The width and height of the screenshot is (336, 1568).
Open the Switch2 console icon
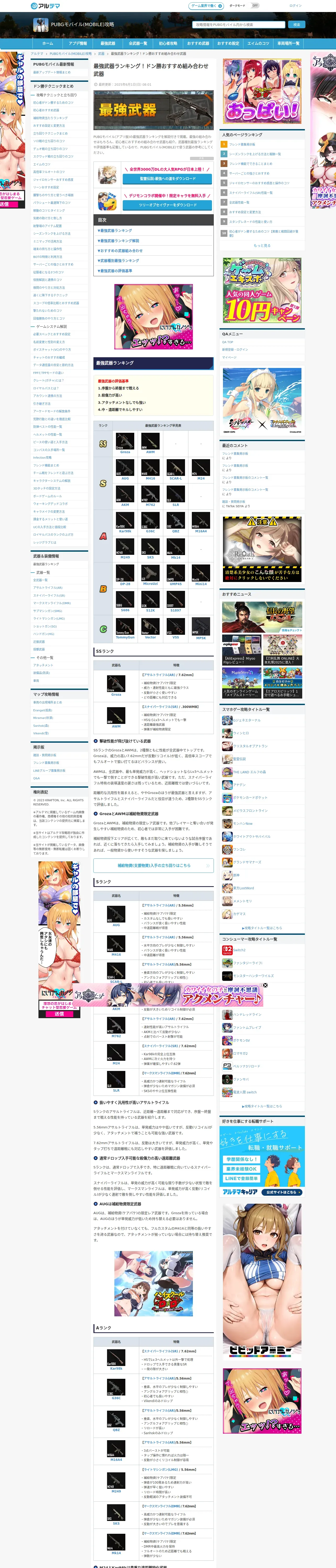coord(227,950)
